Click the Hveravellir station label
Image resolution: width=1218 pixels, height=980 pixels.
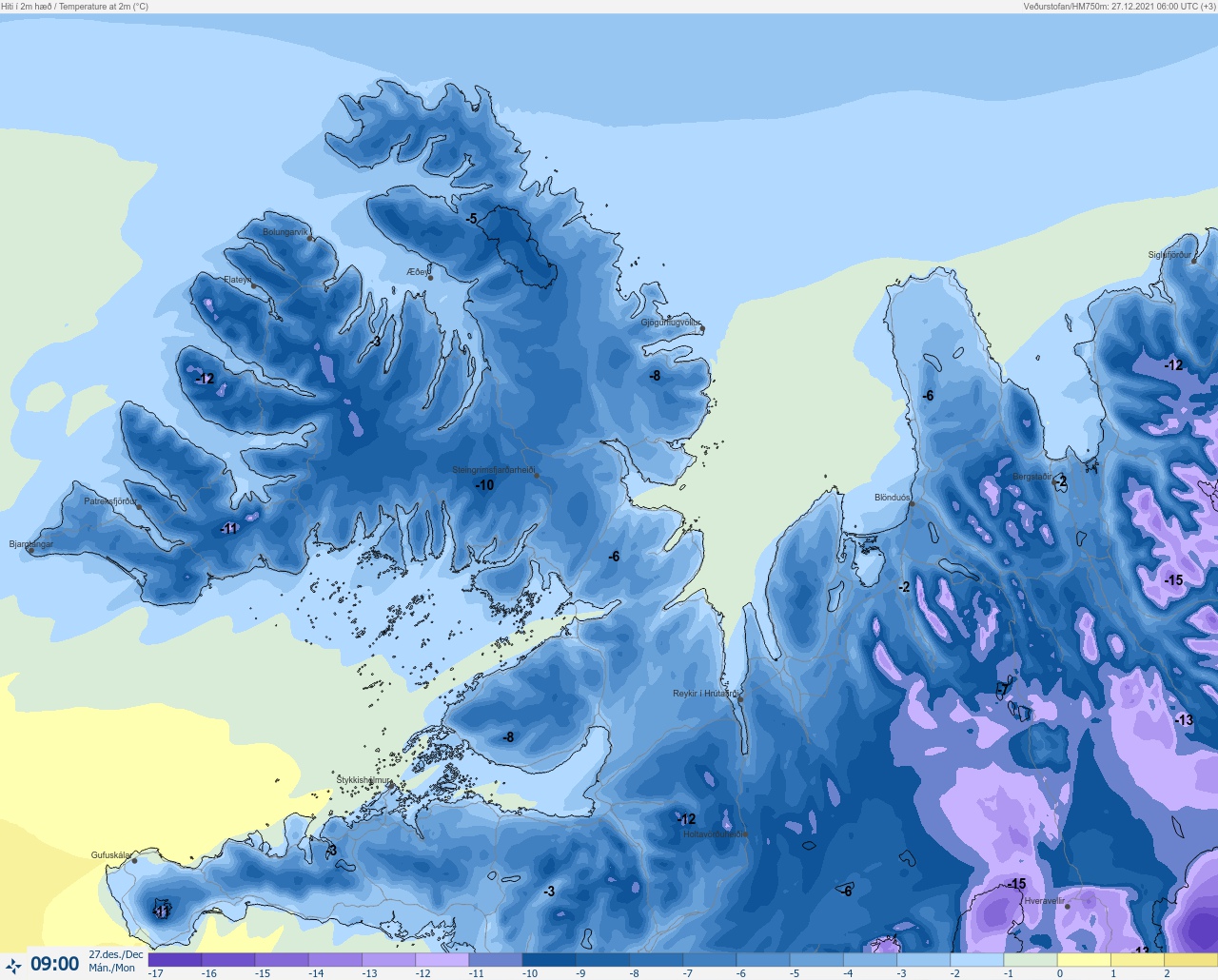(x=1045, y=901)
